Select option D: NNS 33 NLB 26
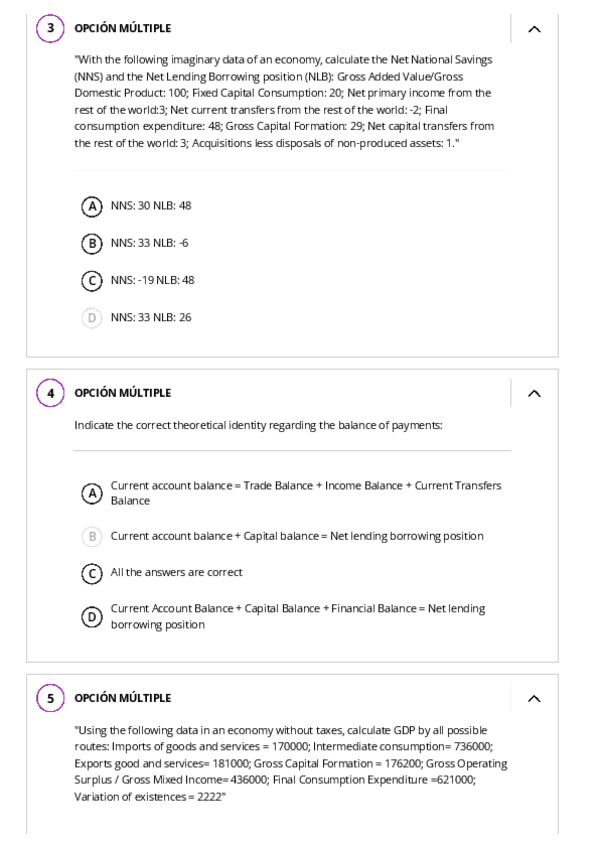 pos(92,317)
